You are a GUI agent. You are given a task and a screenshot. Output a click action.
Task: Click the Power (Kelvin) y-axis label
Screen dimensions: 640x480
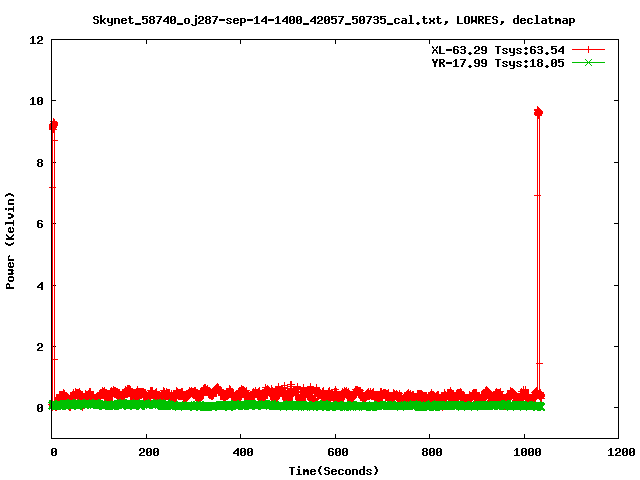tap(10, 241)
